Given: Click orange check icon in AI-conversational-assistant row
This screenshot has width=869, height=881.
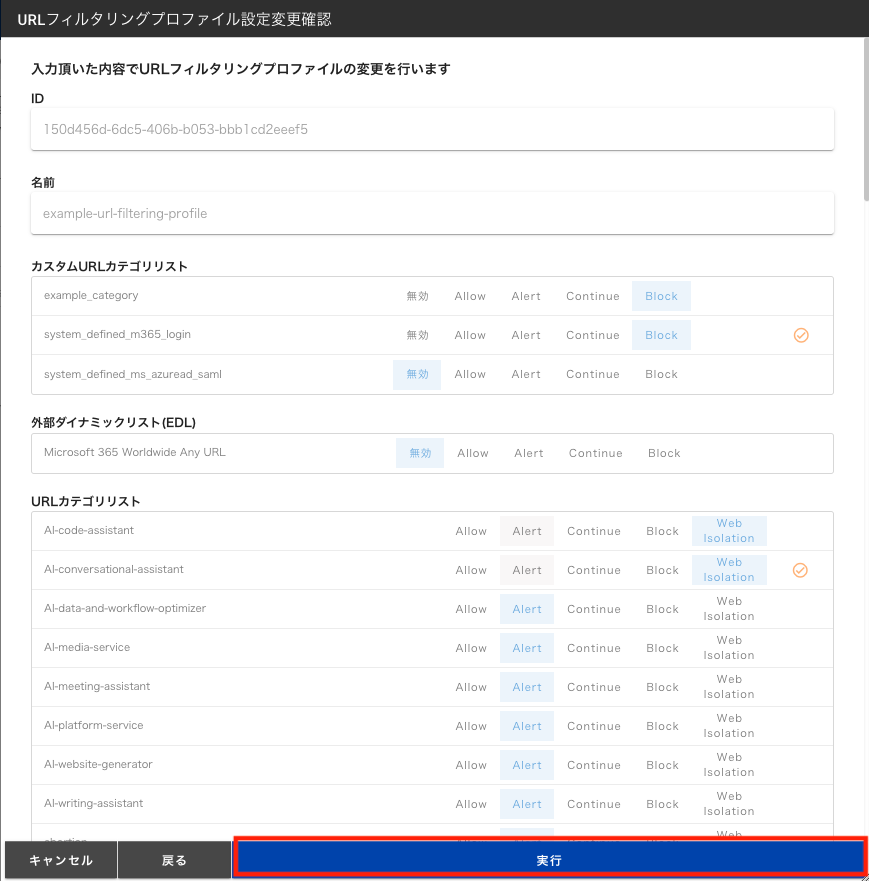Looking at the screenshot, I should pos(800,570).
